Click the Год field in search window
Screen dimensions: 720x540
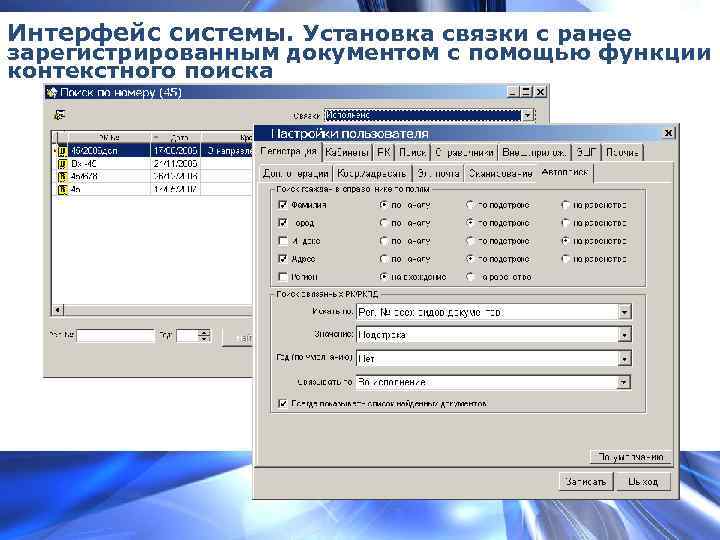(x=188, y=336)
